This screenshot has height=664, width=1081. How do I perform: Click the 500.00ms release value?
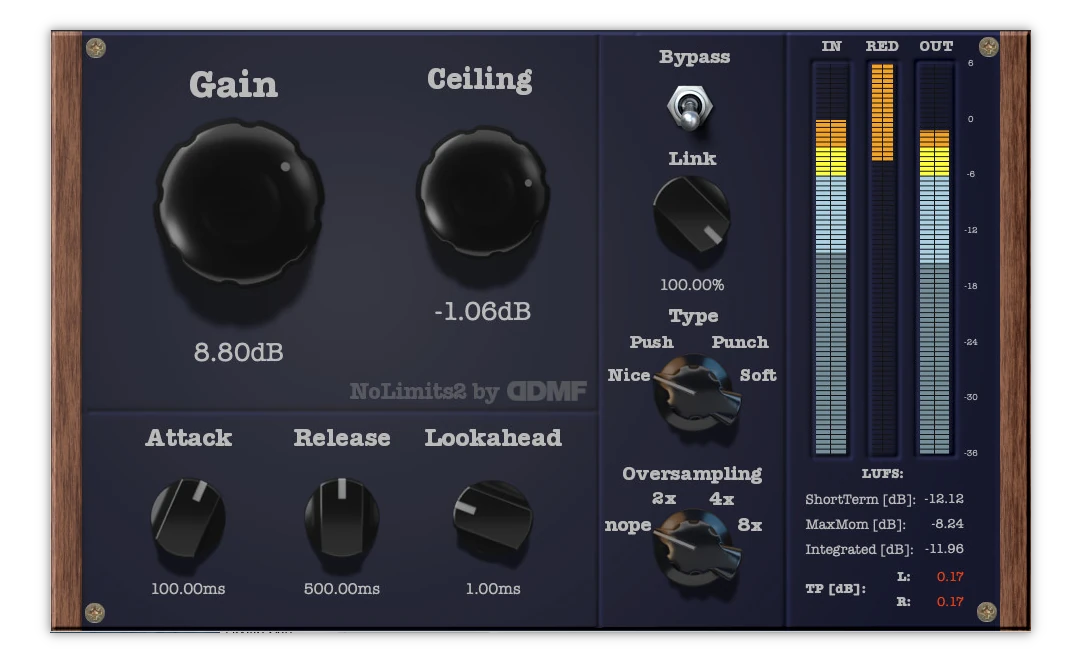tap(342, 589)
